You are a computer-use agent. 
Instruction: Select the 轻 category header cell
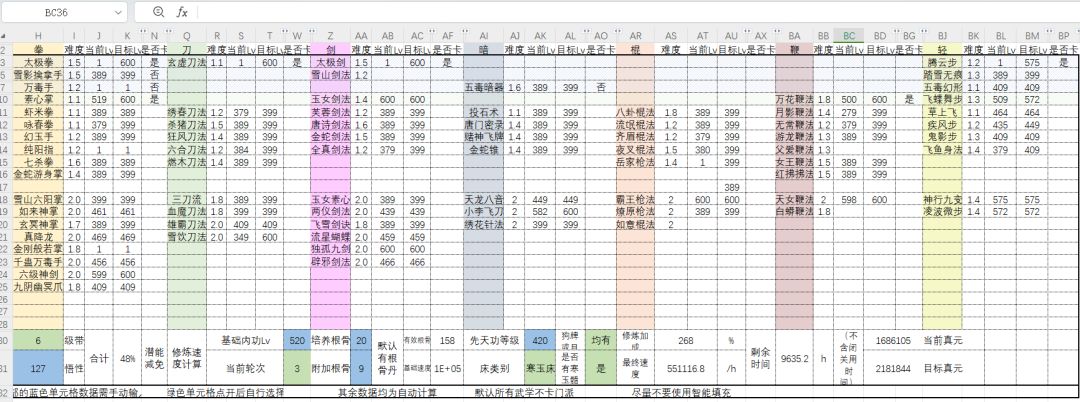point(942,50)
